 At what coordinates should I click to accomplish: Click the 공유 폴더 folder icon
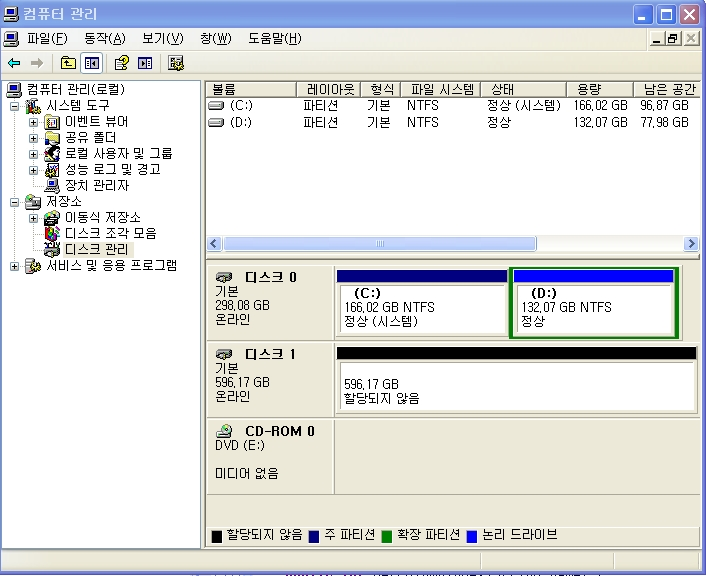pyautogui.click(x=52, y=138)
